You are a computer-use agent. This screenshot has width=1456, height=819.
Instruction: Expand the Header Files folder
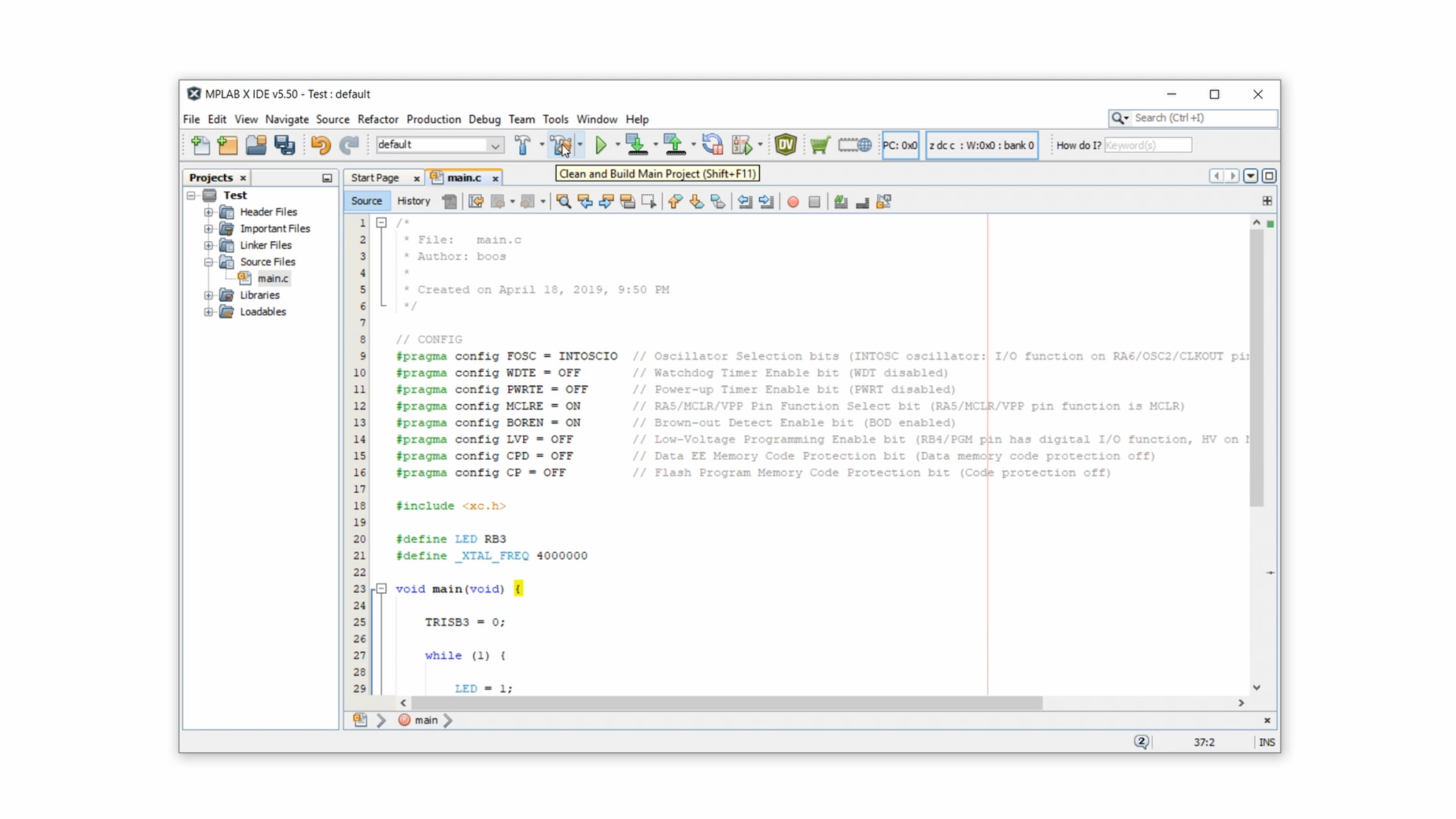point(209,212)
